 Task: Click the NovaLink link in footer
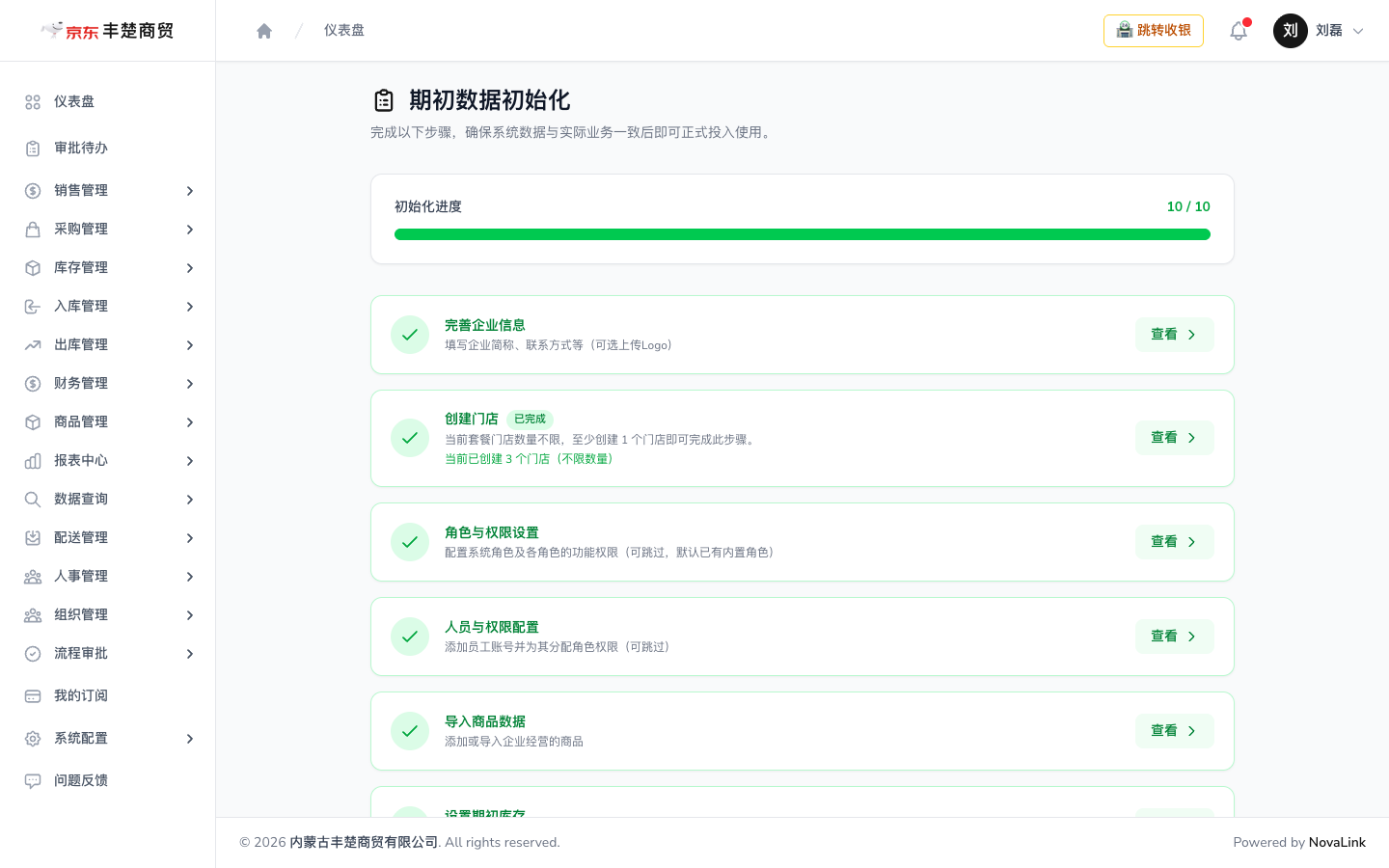coord(1337,842)
